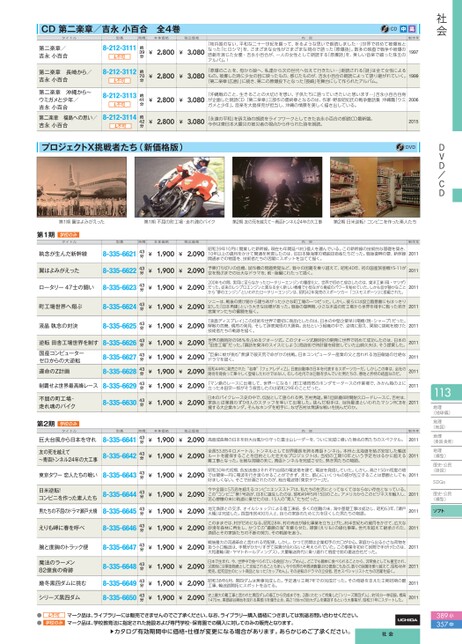Click the orange outlined badge under code 8-212-3113
This screenshot has width=462, height=644.
120,104
